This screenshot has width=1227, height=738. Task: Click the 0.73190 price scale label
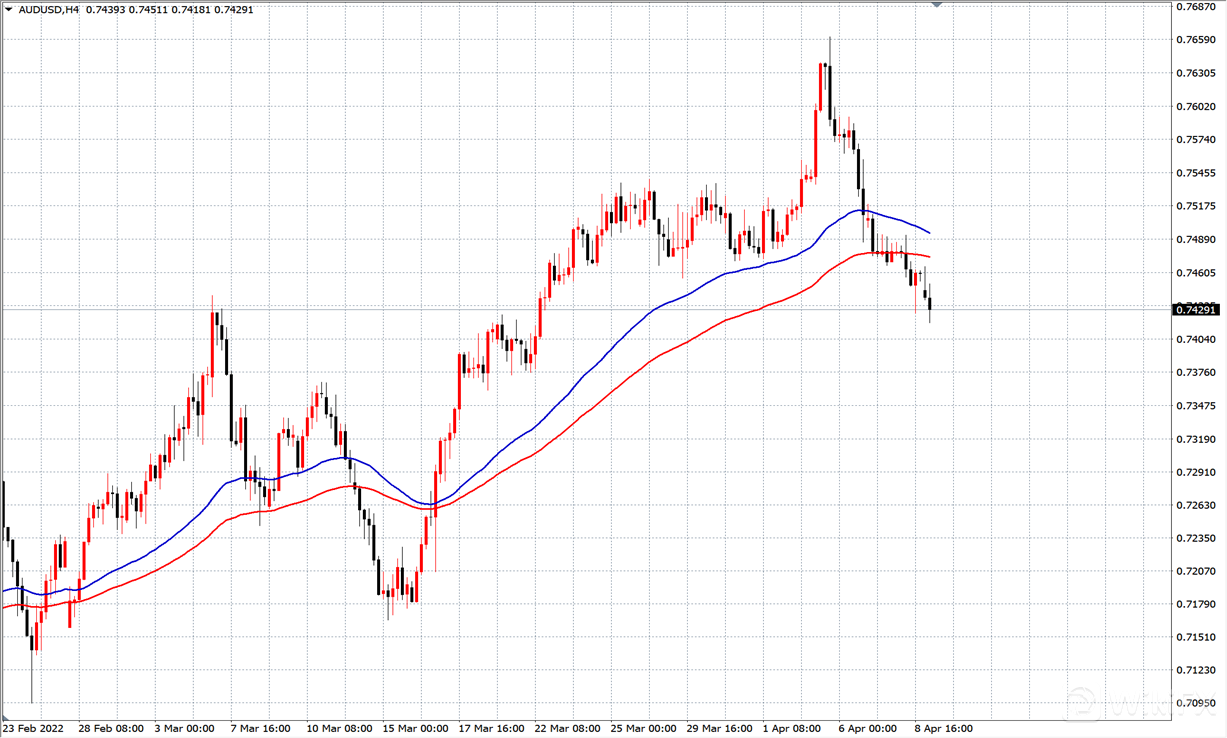click(1195, 439)
